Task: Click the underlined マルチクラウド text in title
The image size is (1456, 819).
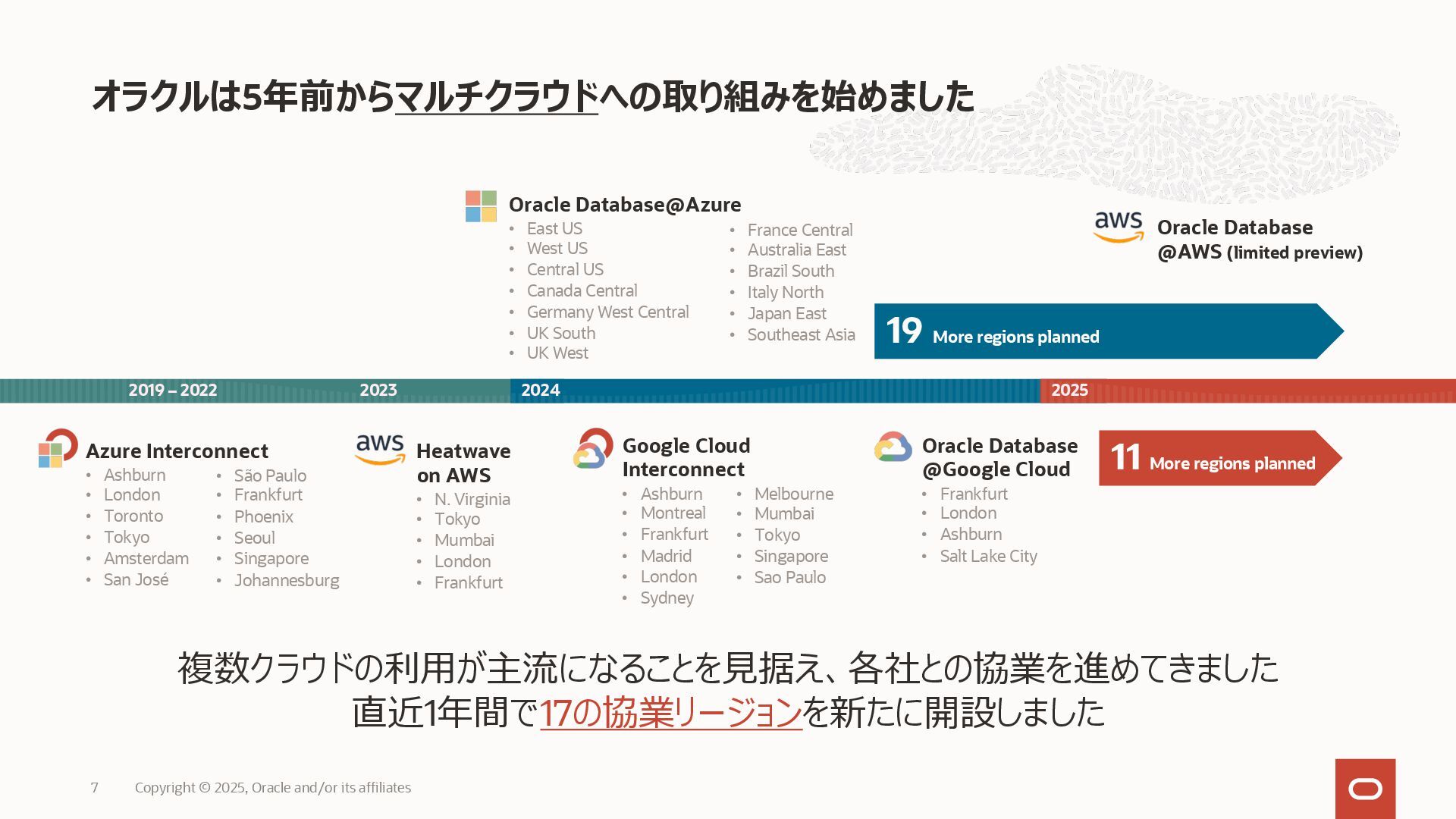Action: (x=497, y=97)
